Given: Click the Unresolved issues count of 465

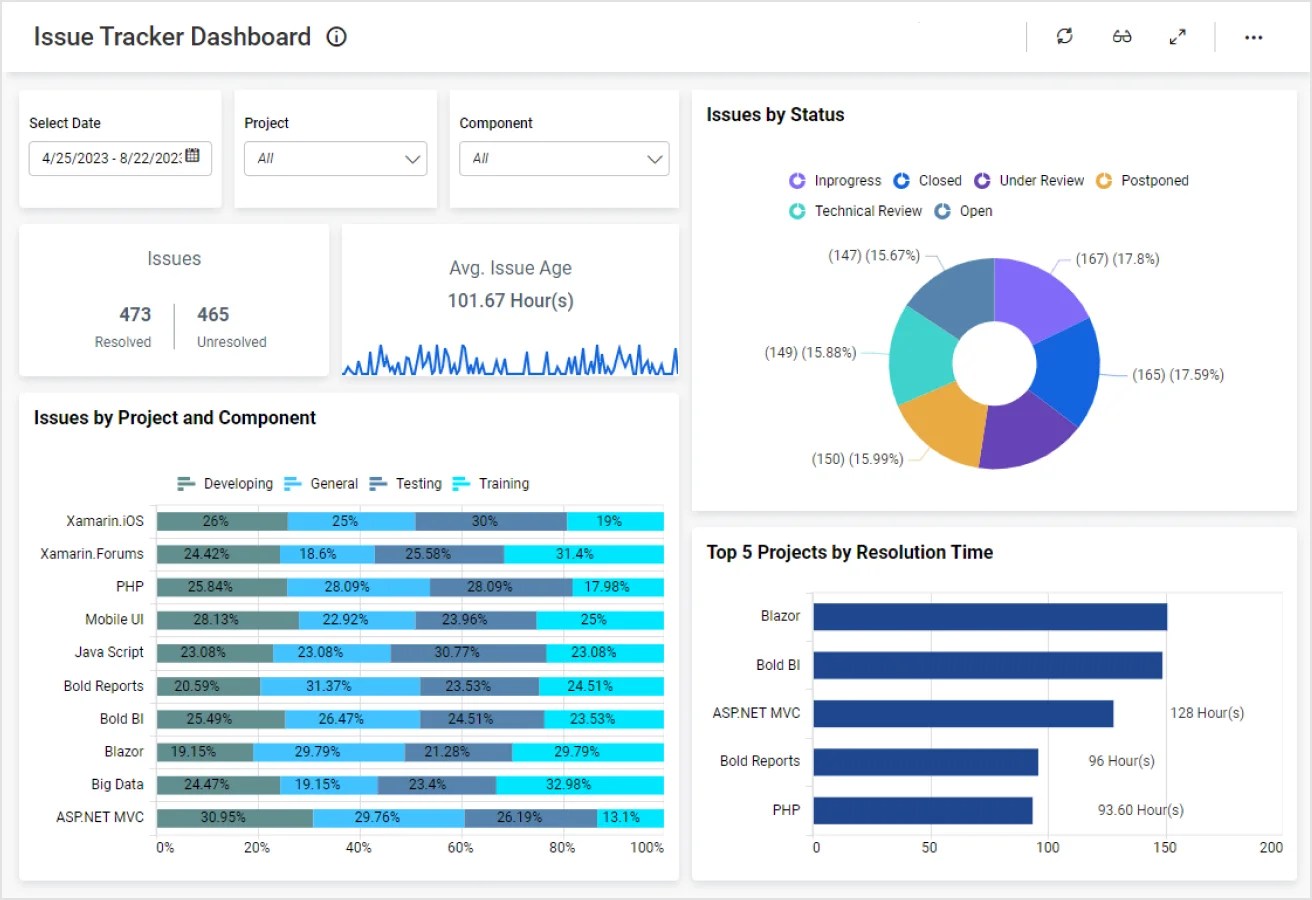Looking at the screenshot, I should (213, 314).
